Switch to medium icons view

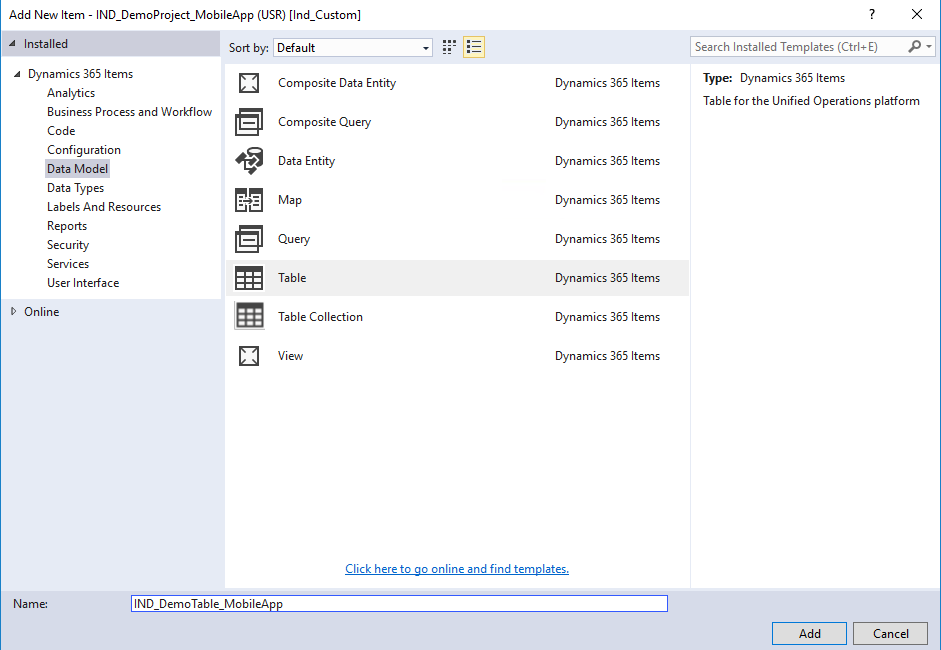pos(448,46)
